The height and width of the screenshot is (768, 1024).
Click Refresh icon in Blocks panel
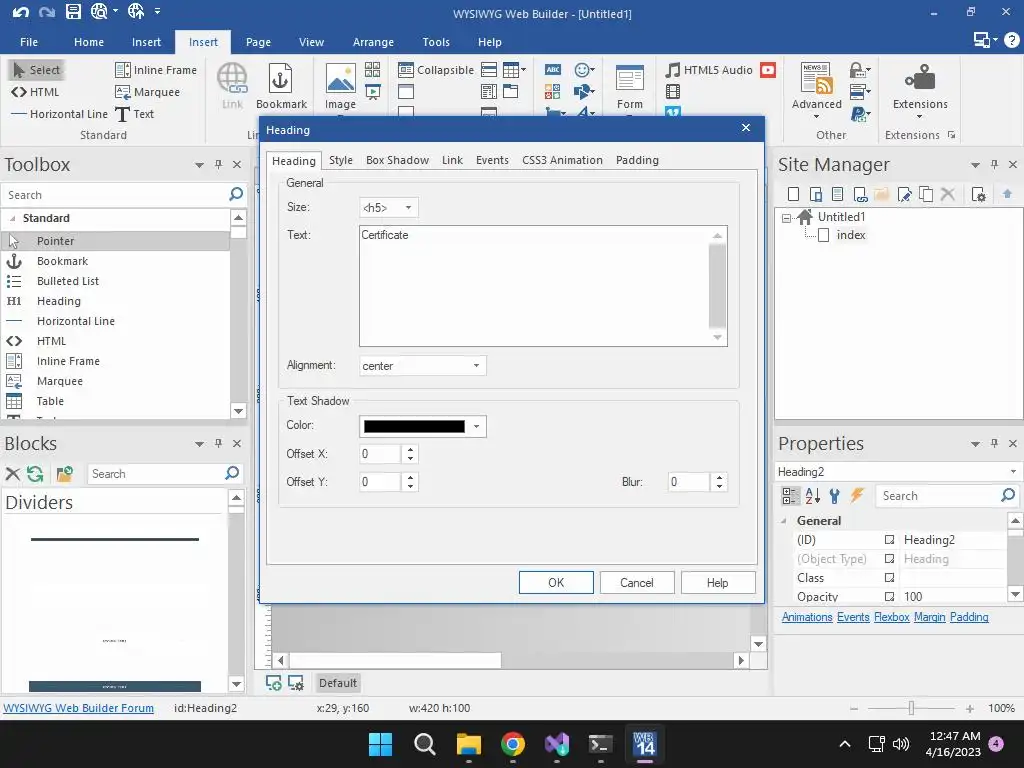[x=35, y=473]
